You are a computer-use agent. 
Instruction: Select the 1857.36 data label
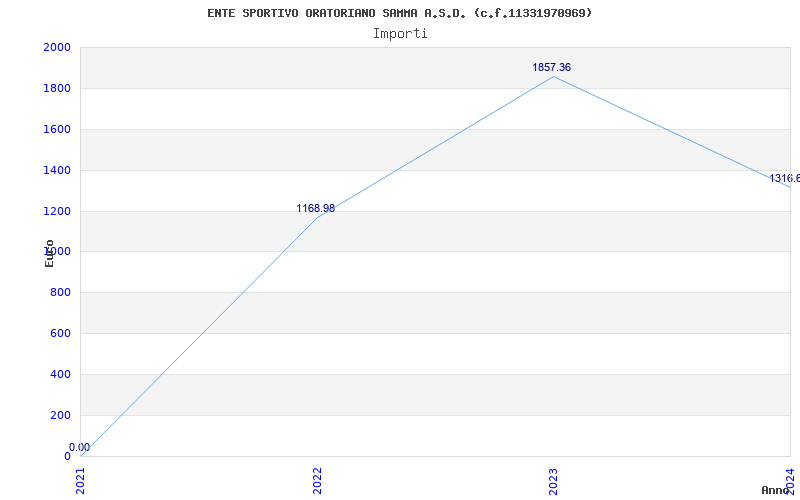pos(552,67)
